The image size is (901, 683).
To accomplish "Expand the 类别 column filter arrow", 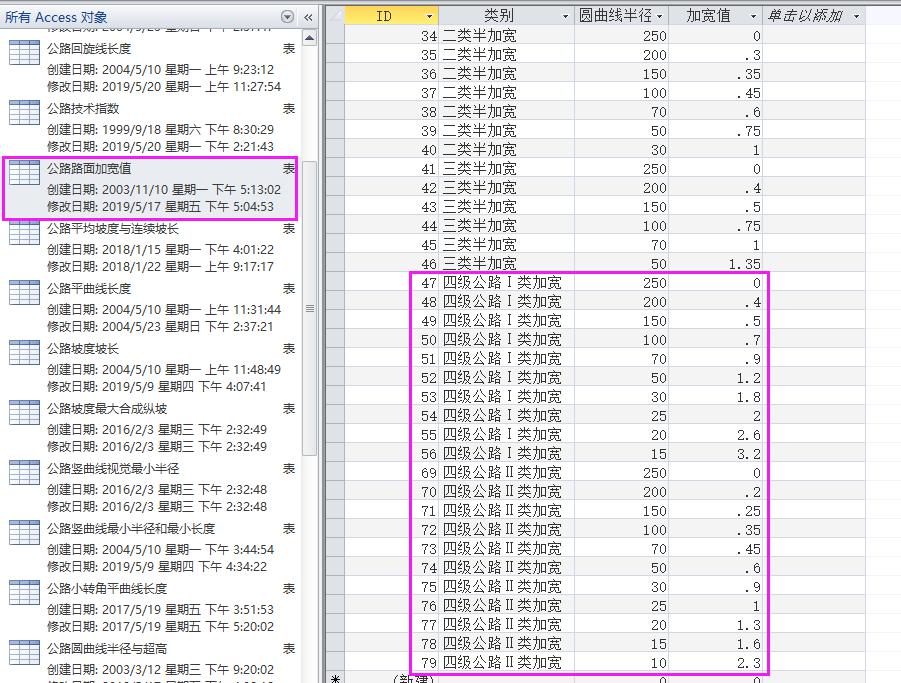I will (568, 16).
